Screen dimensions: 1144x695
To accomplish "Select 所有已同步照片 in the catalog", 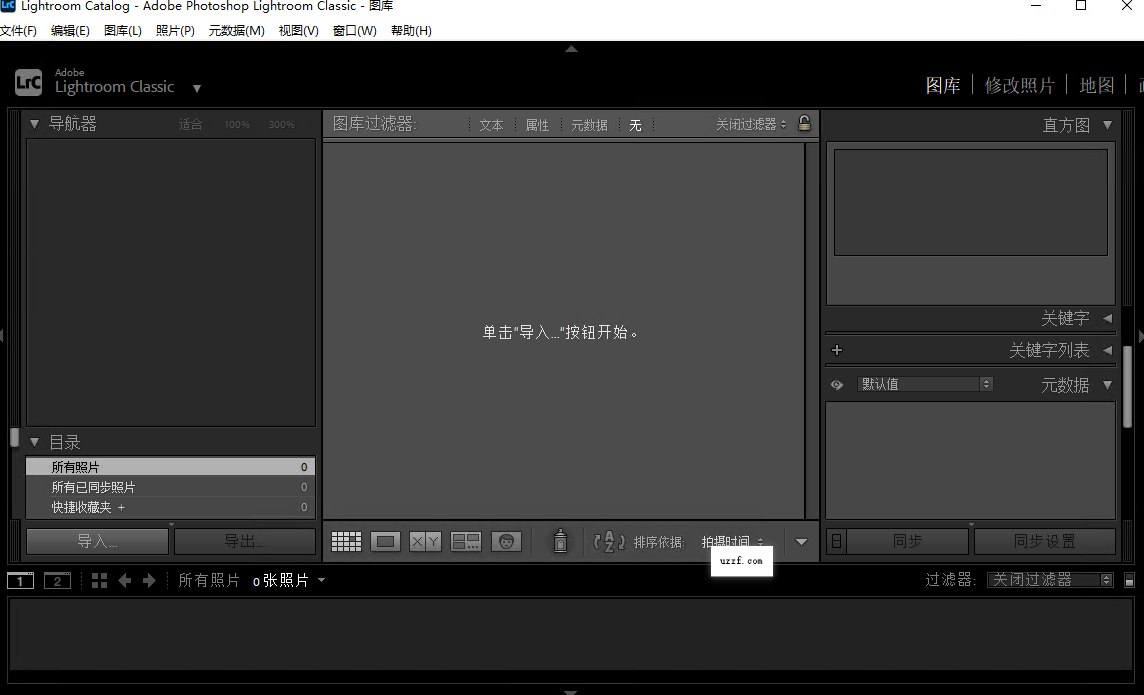I will tap(93, 487).
